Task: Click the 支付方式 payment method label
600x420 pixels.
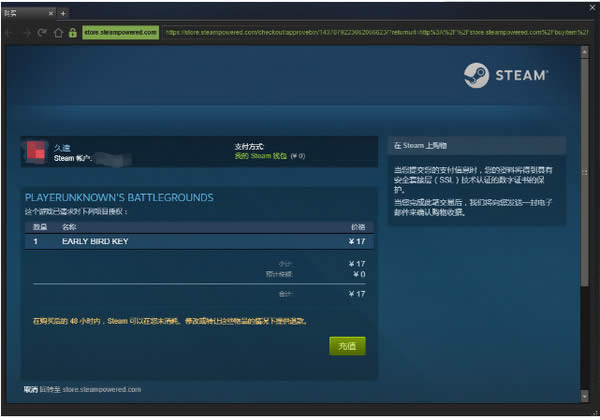Action: pos(249,147)
